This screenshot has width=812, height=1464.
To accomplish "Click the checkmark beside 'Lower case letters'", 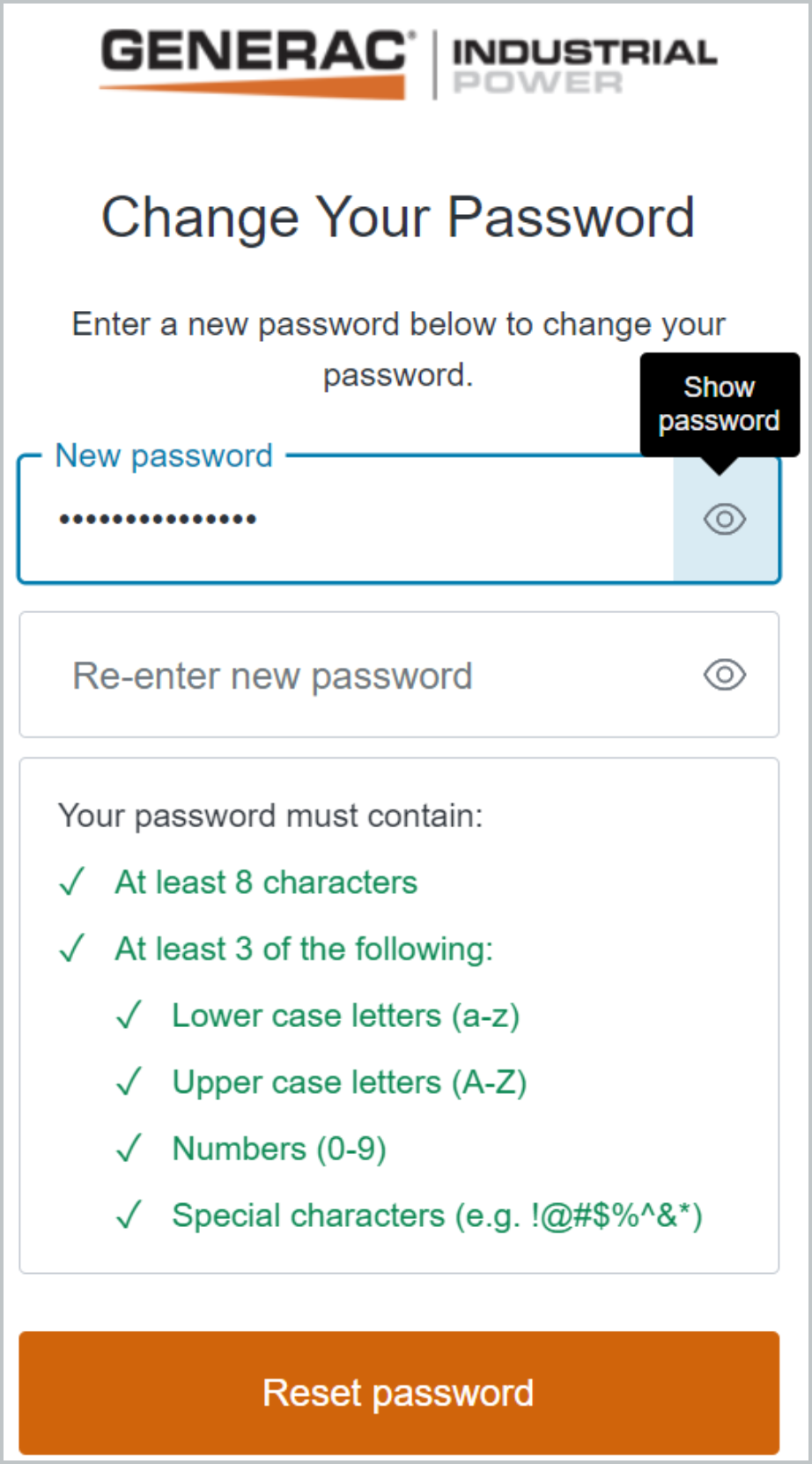I will click(129, 1015).
